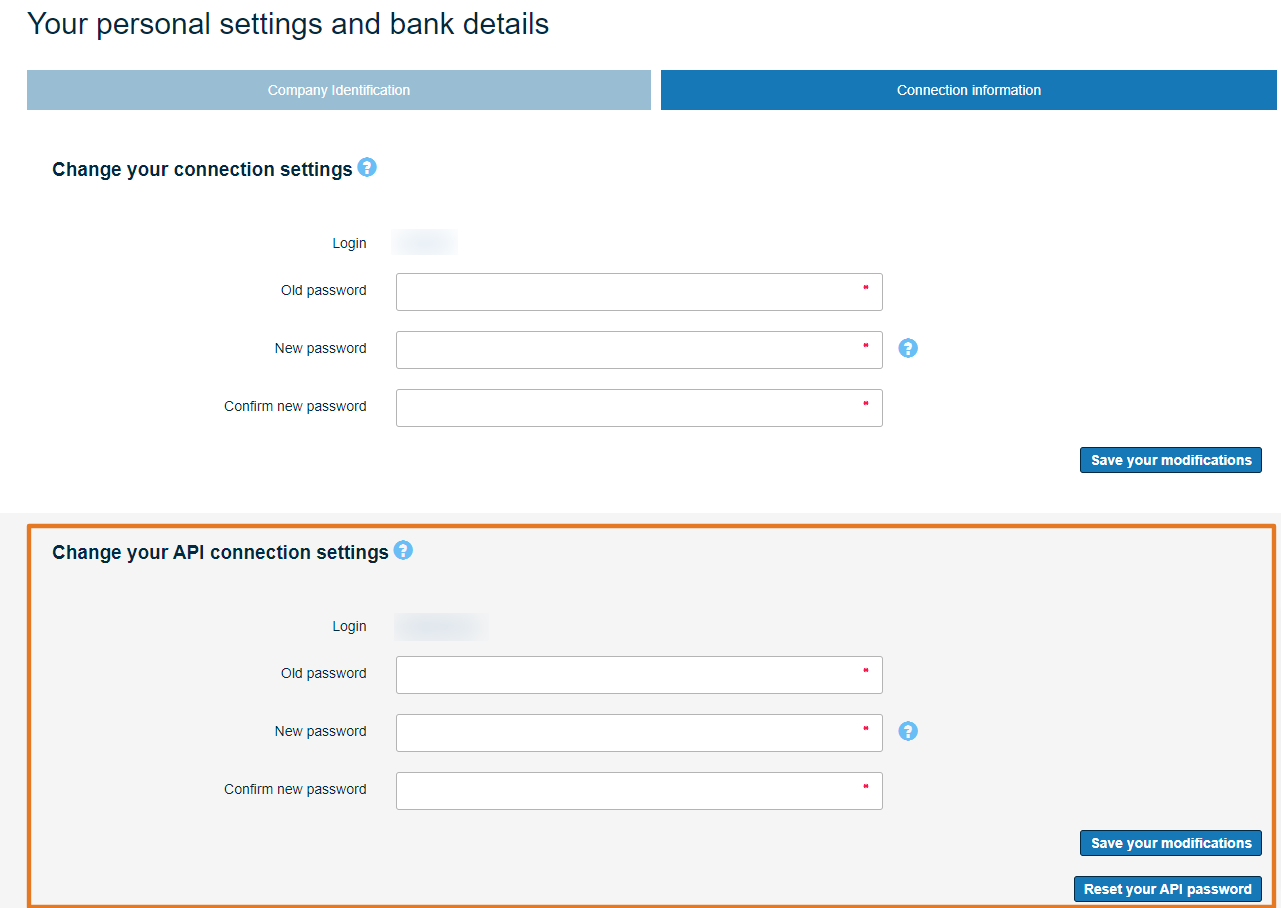The width and height of the screenshot is (1281, 908).
Task: Click help icon beside connection settings heading
Action: click(x=367, y=168)
